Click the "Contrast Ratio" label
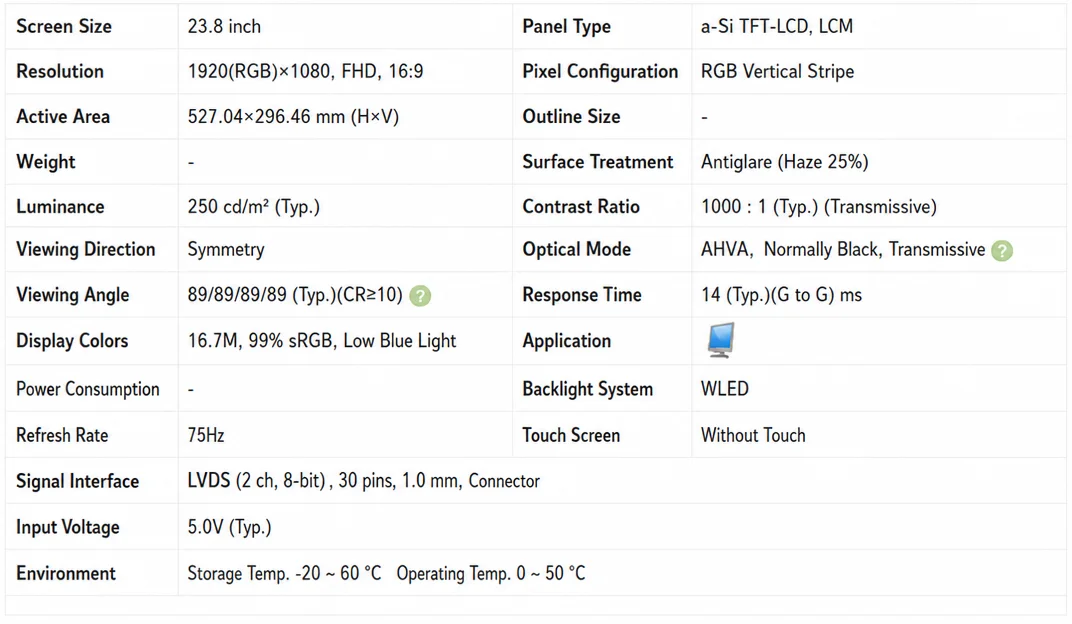 pyautogui.click(x=581, y=206)
